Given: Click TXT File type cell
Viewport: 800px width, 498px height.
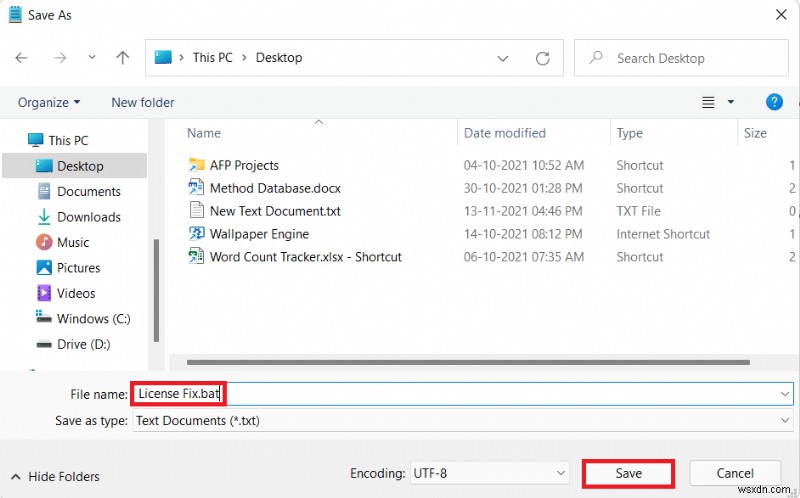Looking at the screenshot, I should (638, 211).
